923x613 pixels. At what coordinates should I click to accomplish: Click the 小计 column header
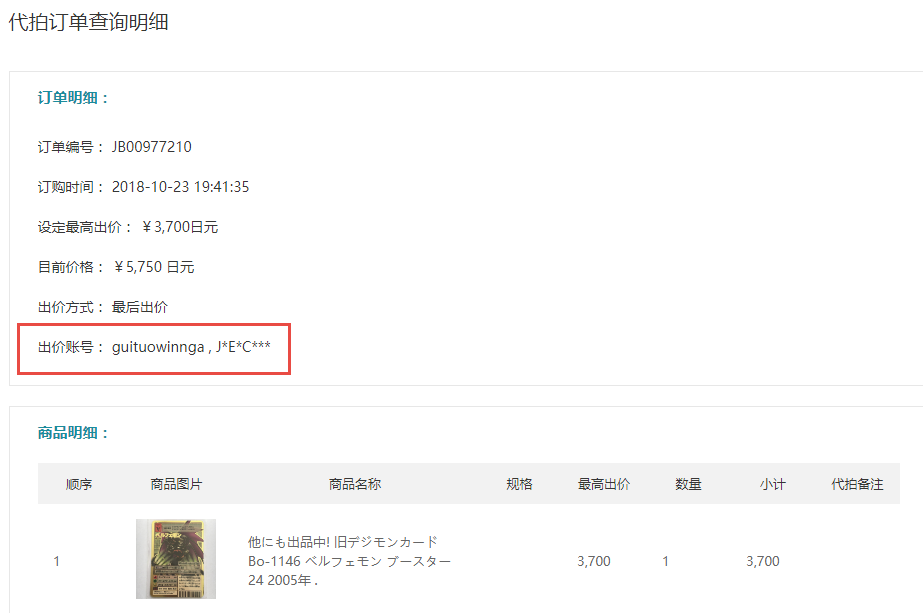point(772,484)
